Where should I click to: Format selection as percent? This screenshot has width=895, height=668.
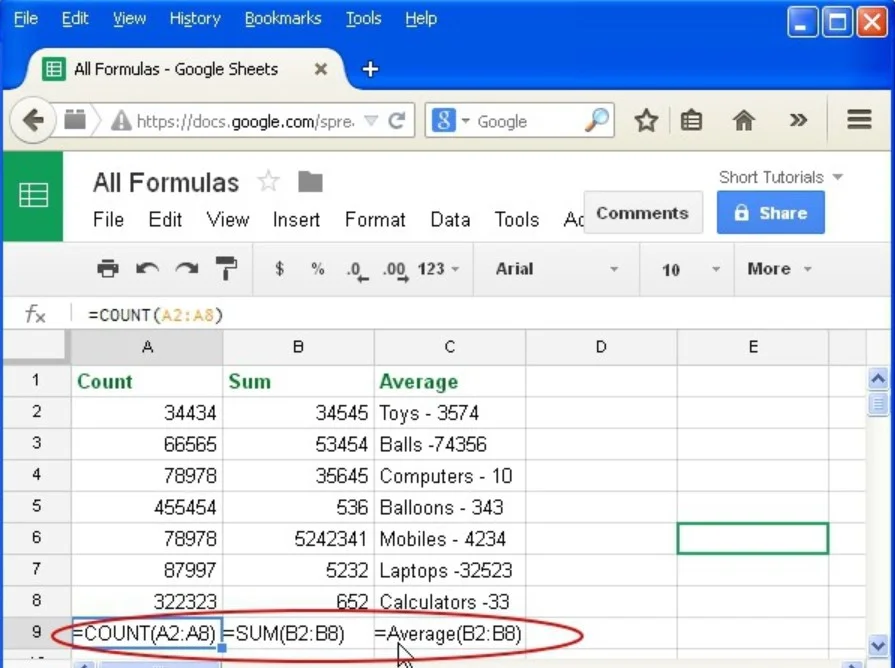317,269
